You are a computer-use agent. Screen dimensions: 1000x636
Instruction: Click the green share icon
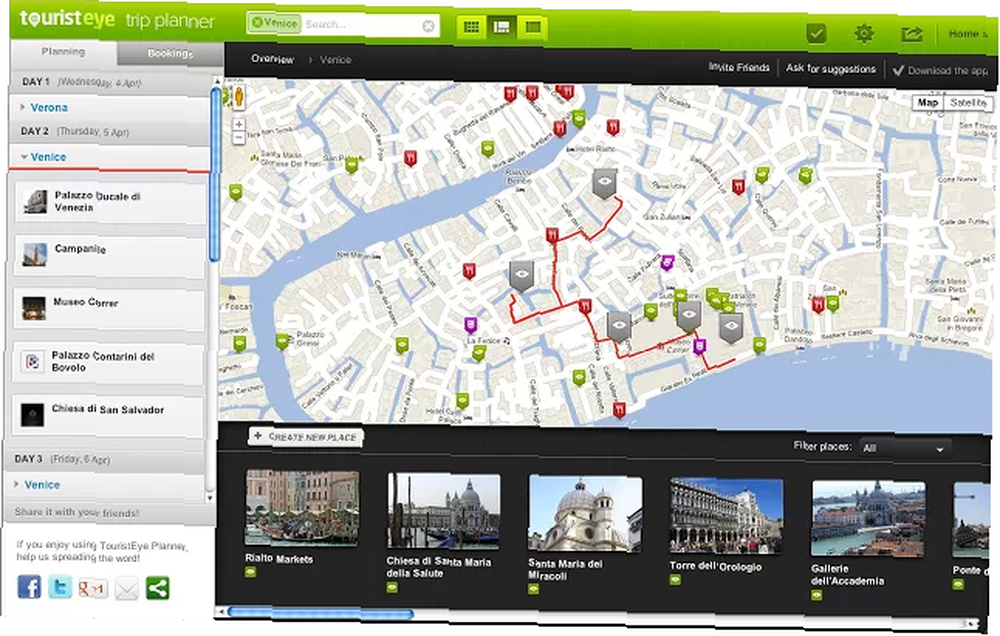coord(158,588)
